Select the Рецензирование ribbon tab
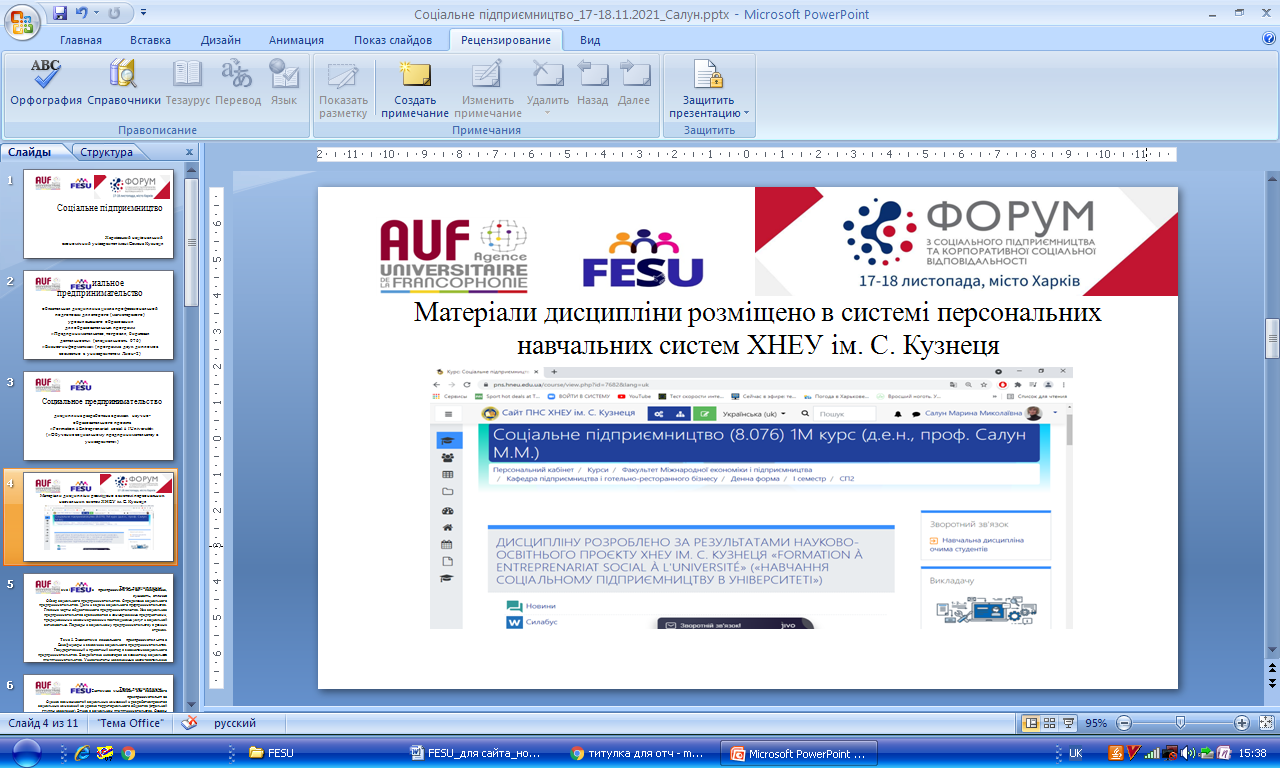The height and width of the screenshot is (768, 1280). click(505, 40)
